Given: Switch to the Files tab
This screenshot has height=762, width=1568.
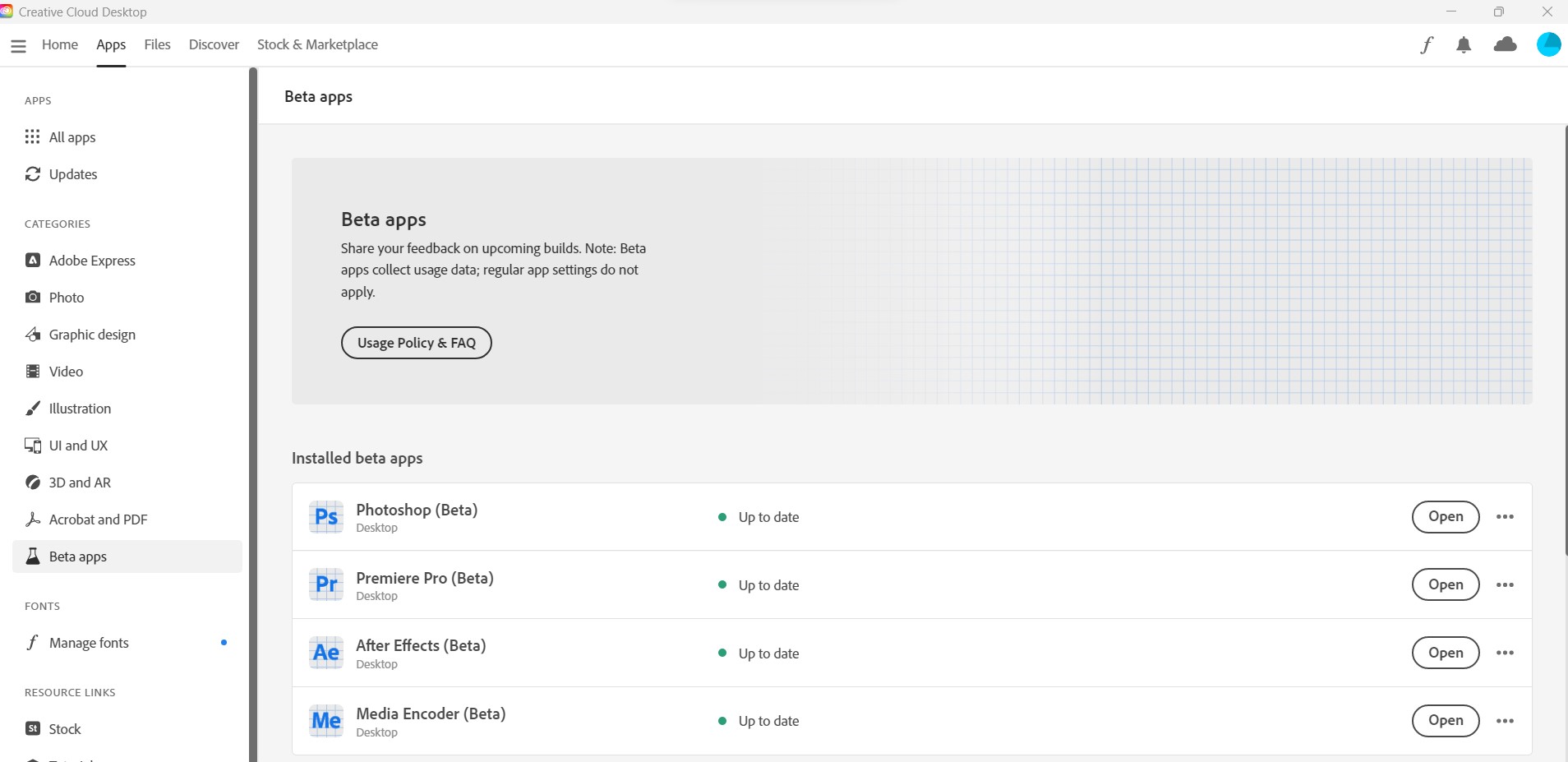Looking at the screenshot, I should [157, 44].
